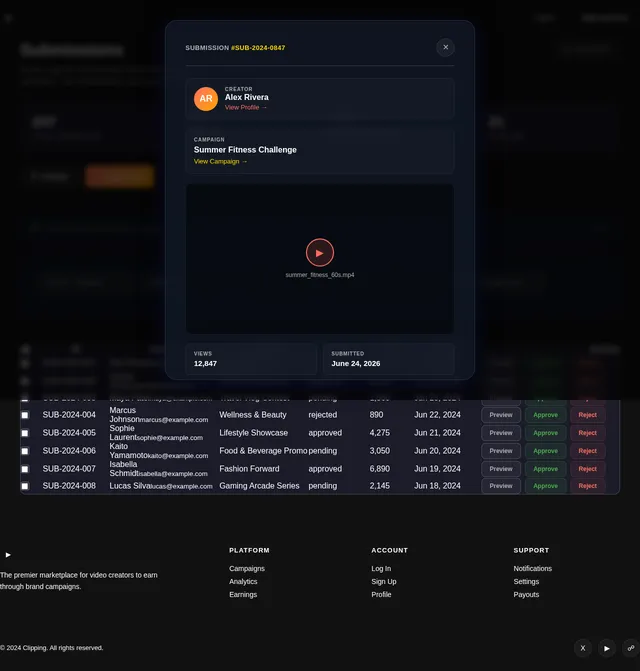Viewport: 640px width, 671px height.
Task: Click the Clipping logo play icon in footer
Action: coord(8,555)
